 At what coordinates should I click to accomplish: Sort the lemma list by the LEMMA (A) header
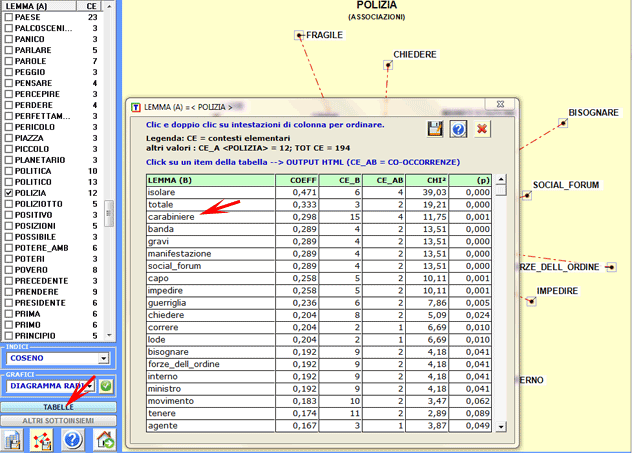pyautogui.click(x=39, y=6)
